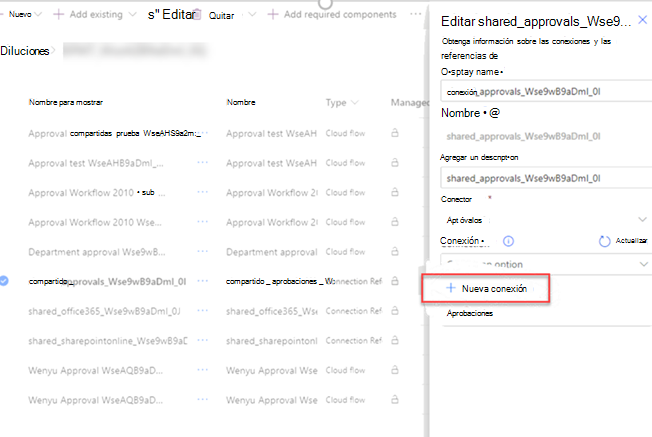Open more options for Approval Workflow 2010 sub row
The width and height of the screenshot is (652, 437).
point(203,192)
